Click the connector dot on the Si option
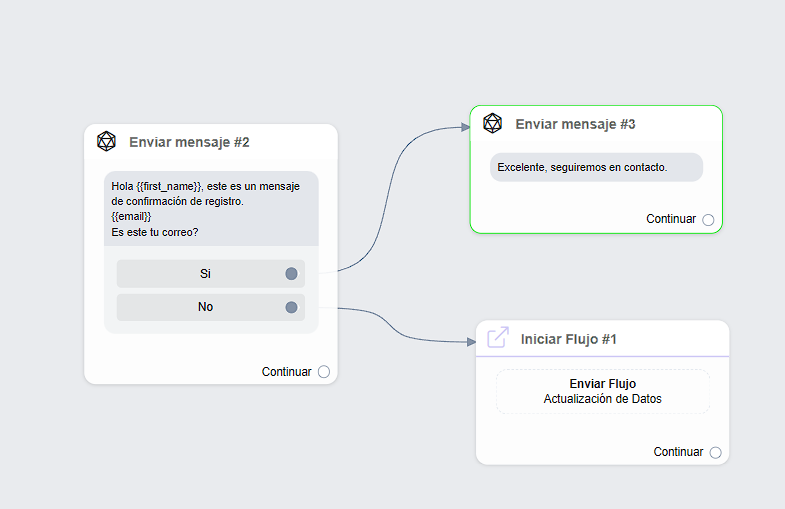The image size is (785, 509). pyautogui.click(x=291, y=274)
